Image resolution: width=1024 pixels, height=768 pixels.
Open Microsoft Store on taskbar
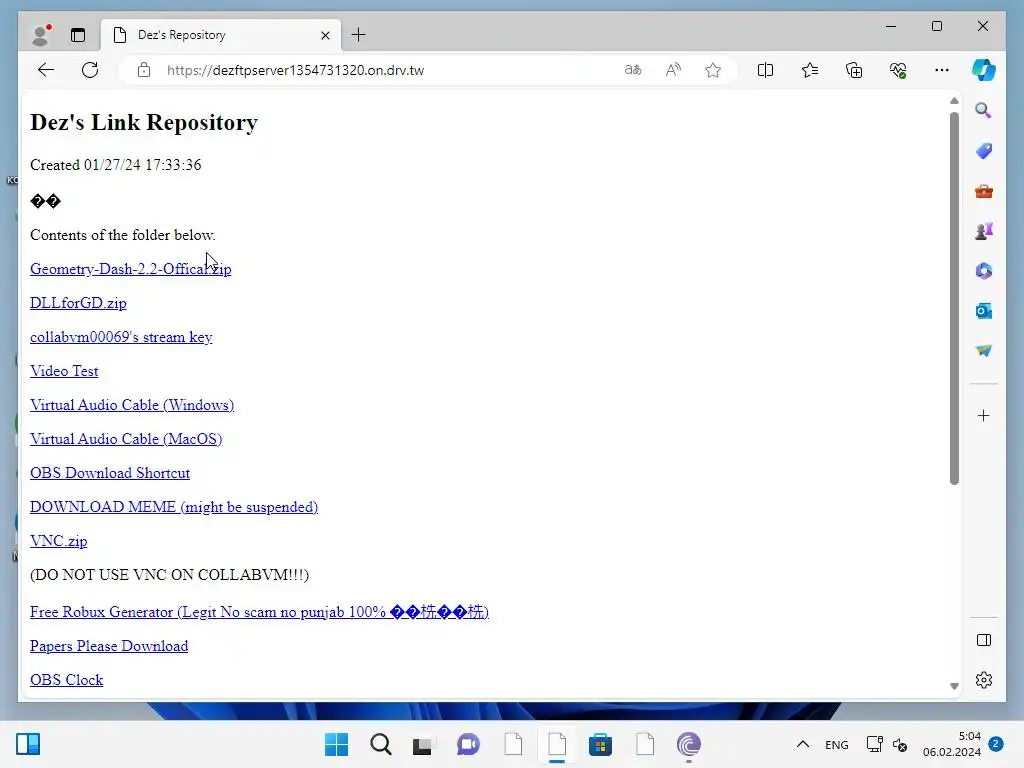600,744
